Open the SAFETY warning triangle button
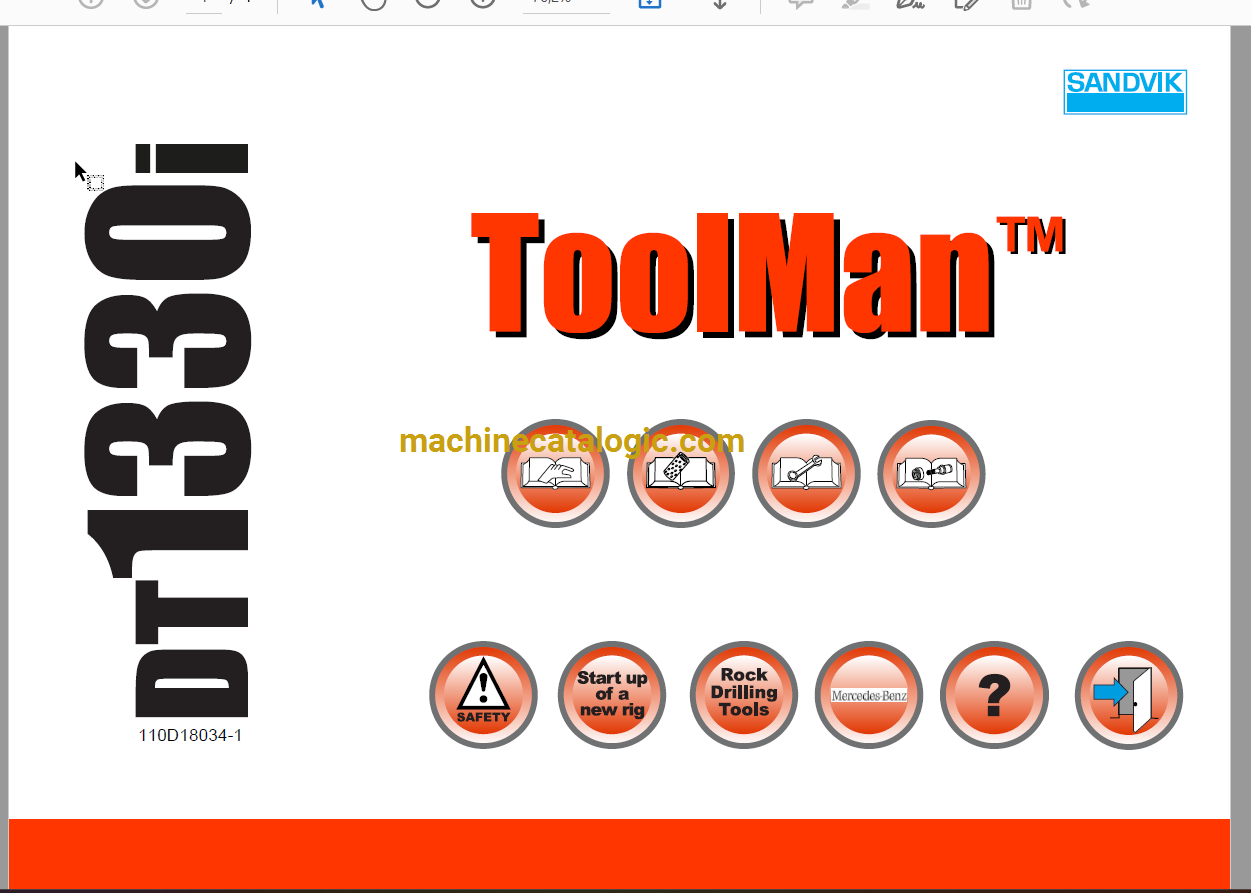This screenshot has height=893, width=1251. pyautogui.click(x=483, y=695)
